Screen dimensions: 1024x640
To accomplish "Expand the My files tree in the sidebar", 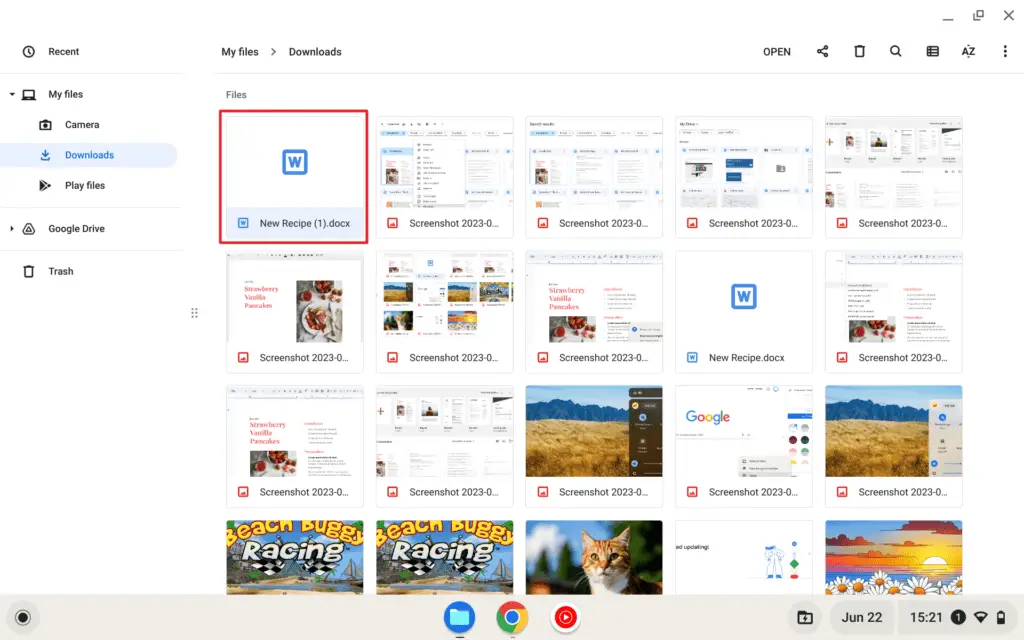I will [11, 93].
